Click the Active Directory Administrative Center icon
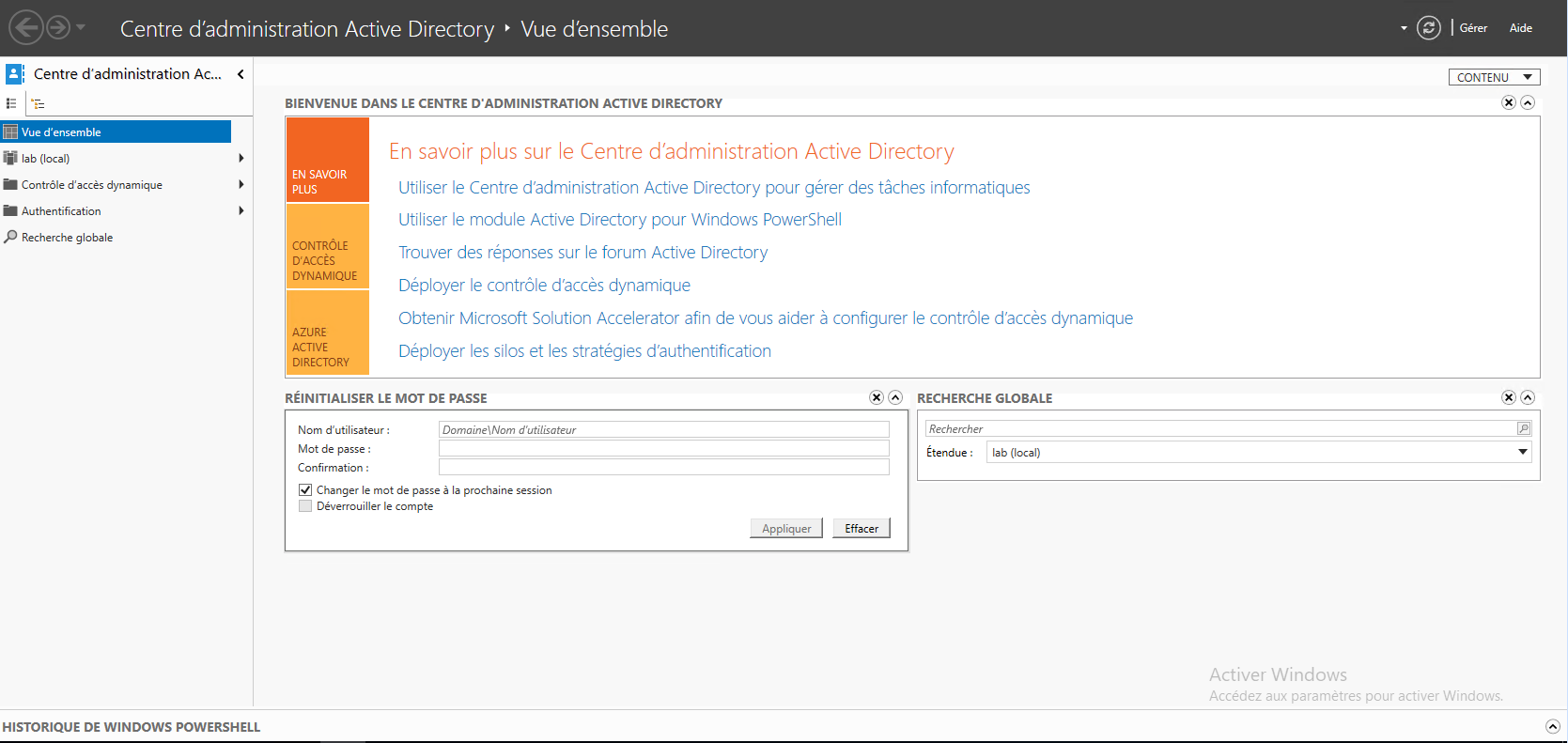The width and height of the screenshot is (1568, 743). point(15,73)
